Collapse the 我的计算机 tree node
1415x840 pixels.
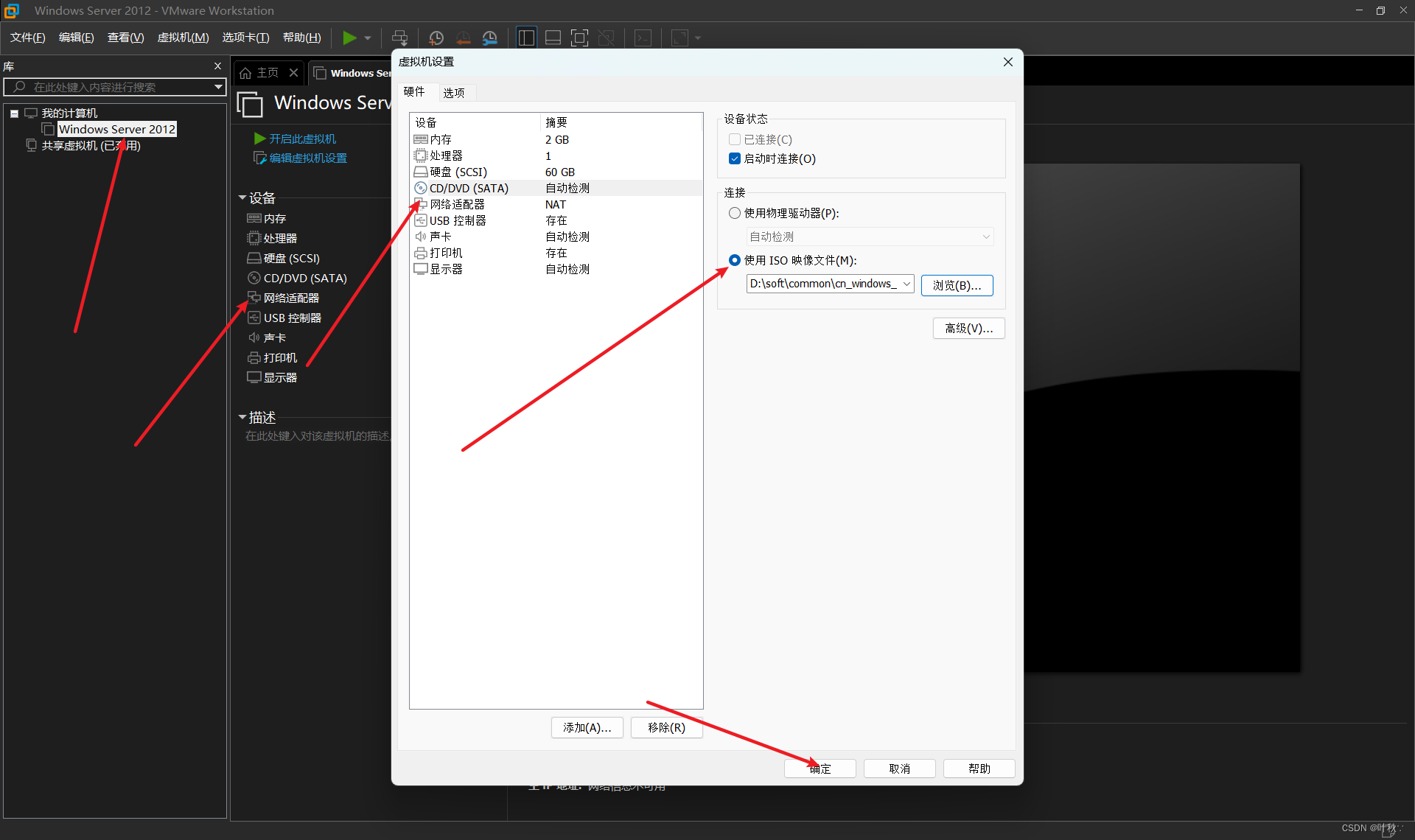pos(14,113)
